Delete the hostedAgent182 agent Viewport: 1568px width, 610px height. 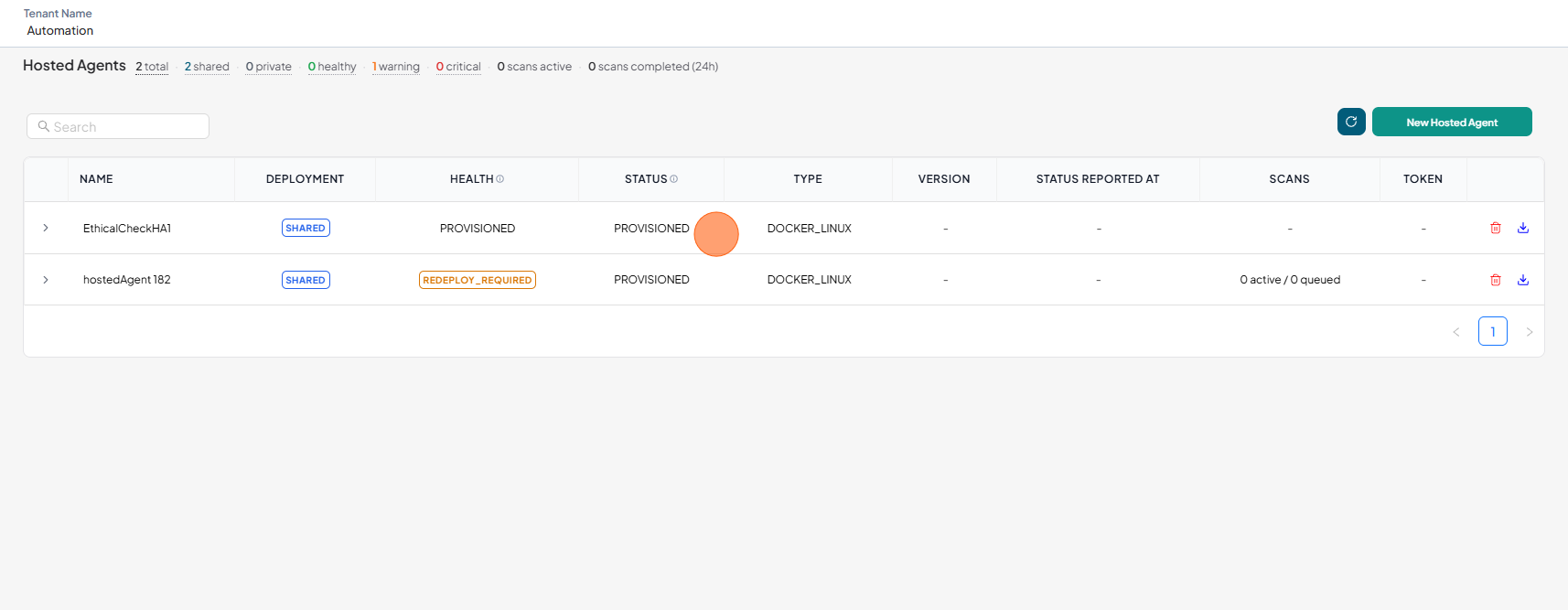click(x=1496, y=280)
